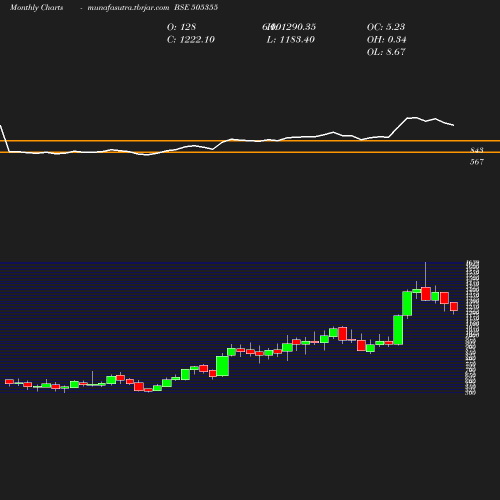Viewport: 500px width, 500px height.
Task: Click the 'OL: 8.67' value
Action: pos(386,52)
